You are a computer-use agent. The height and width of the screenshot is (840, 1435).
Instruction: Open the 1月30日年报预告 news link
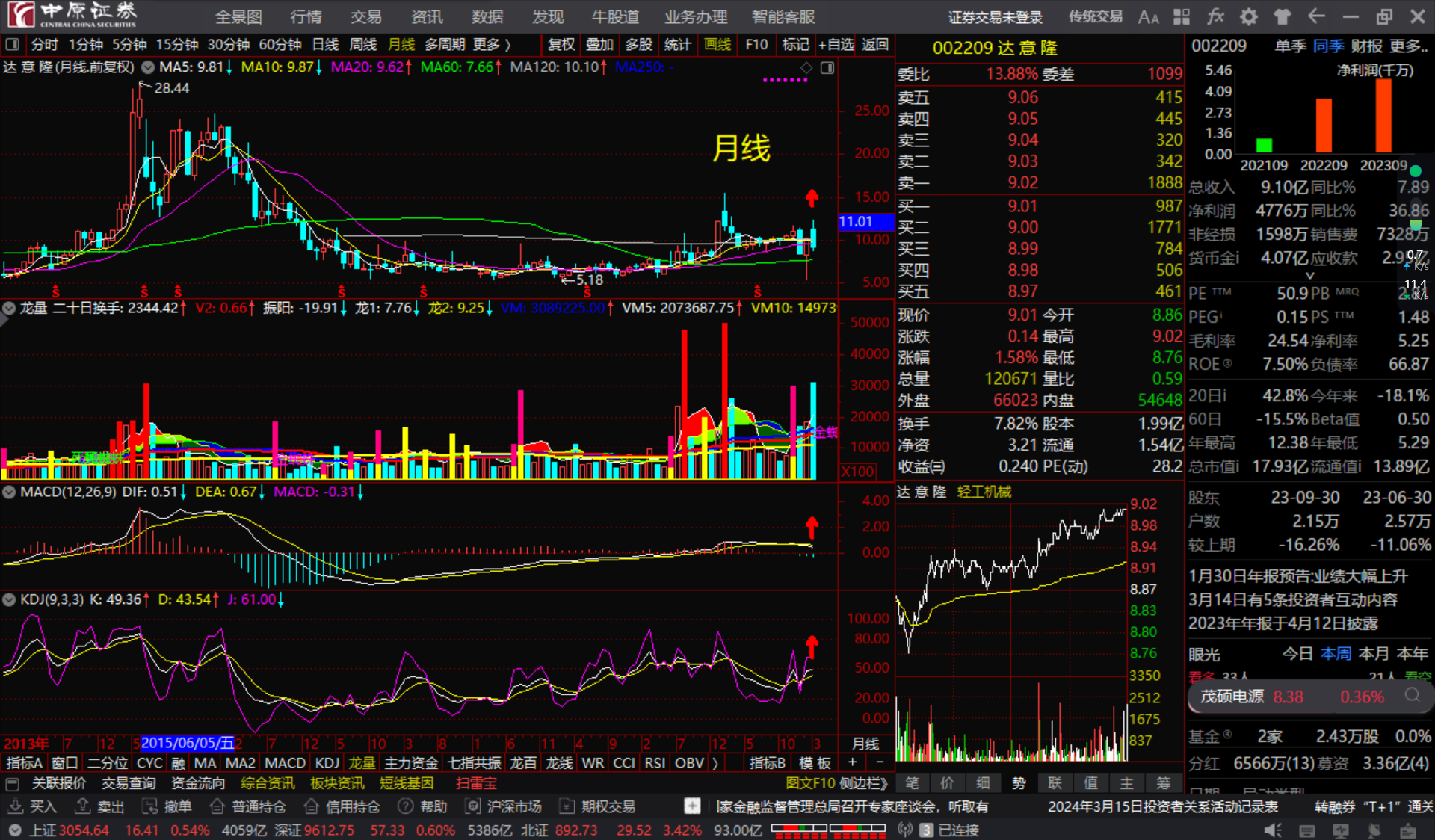click(1297, 576)
